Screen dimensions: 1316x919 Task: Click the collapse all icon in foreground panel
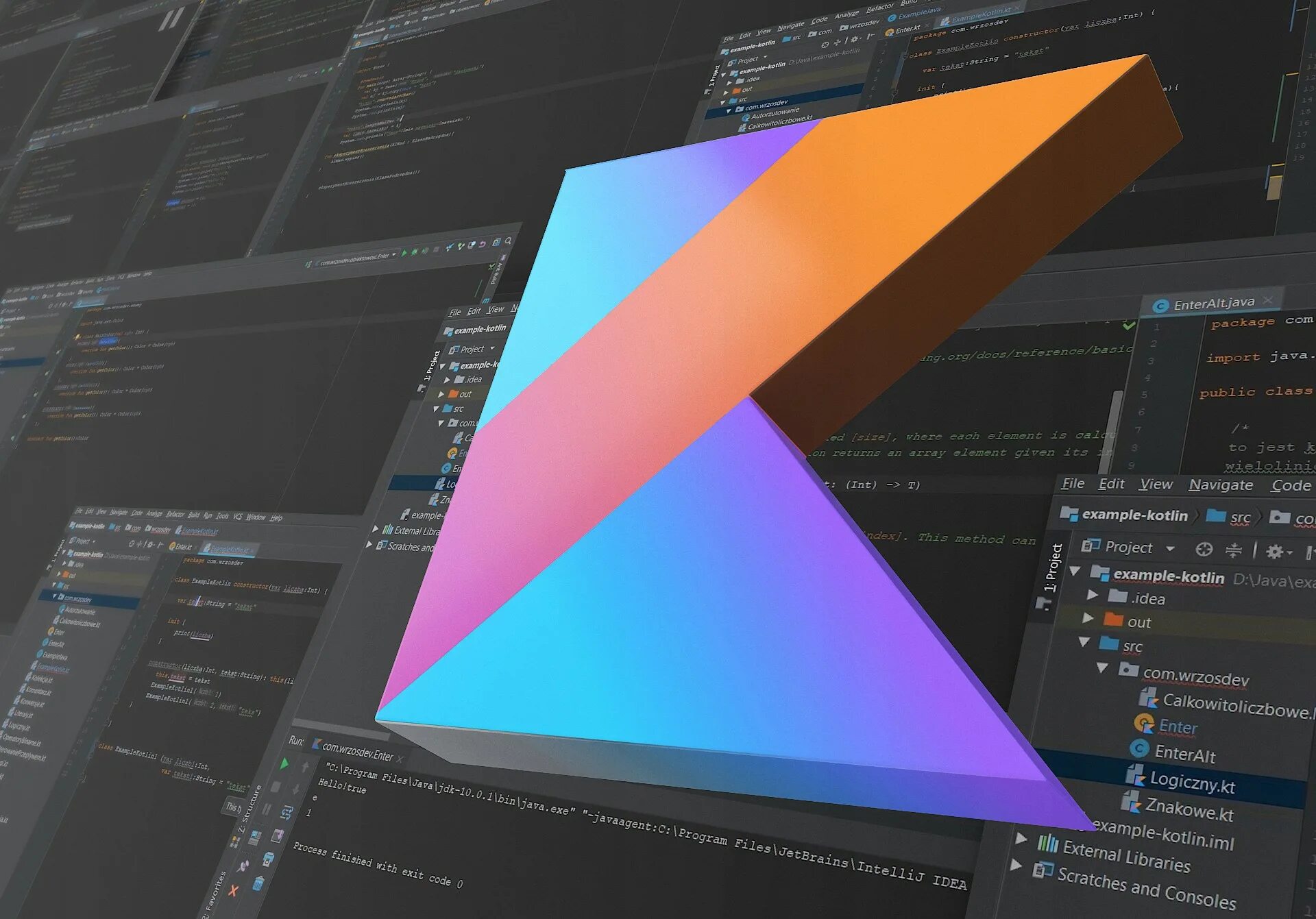[x=1233, y=550]
